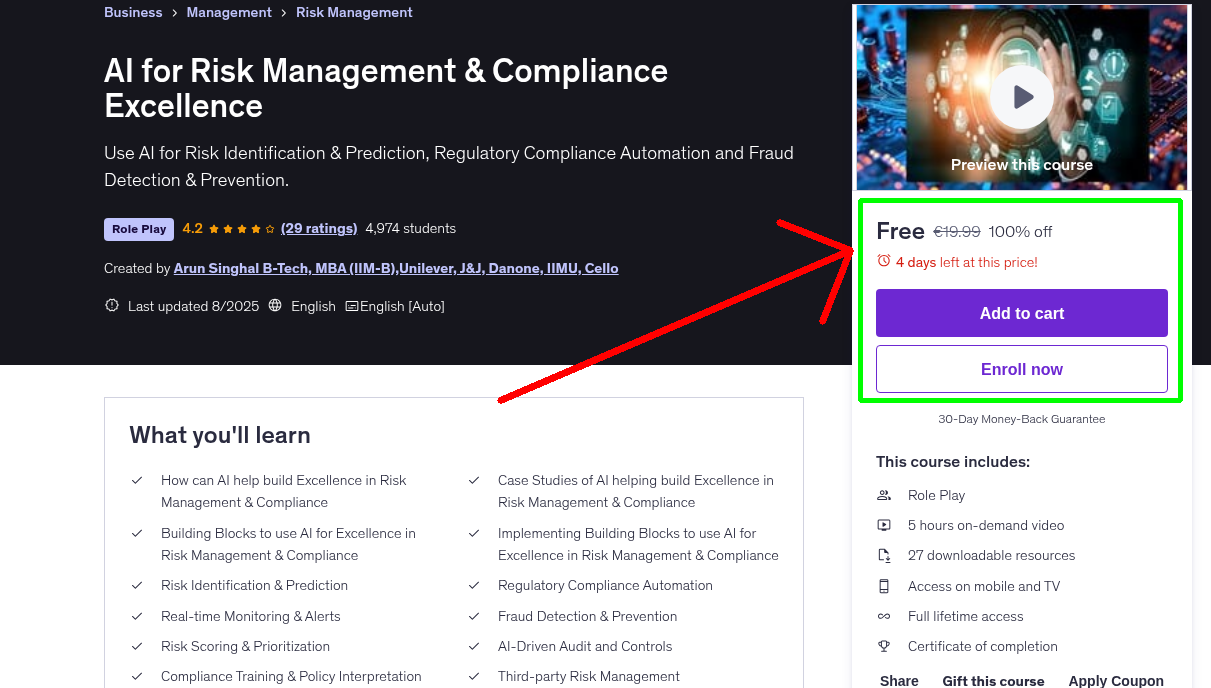
Task: Select the on-demand video icon
Action: 883,525
